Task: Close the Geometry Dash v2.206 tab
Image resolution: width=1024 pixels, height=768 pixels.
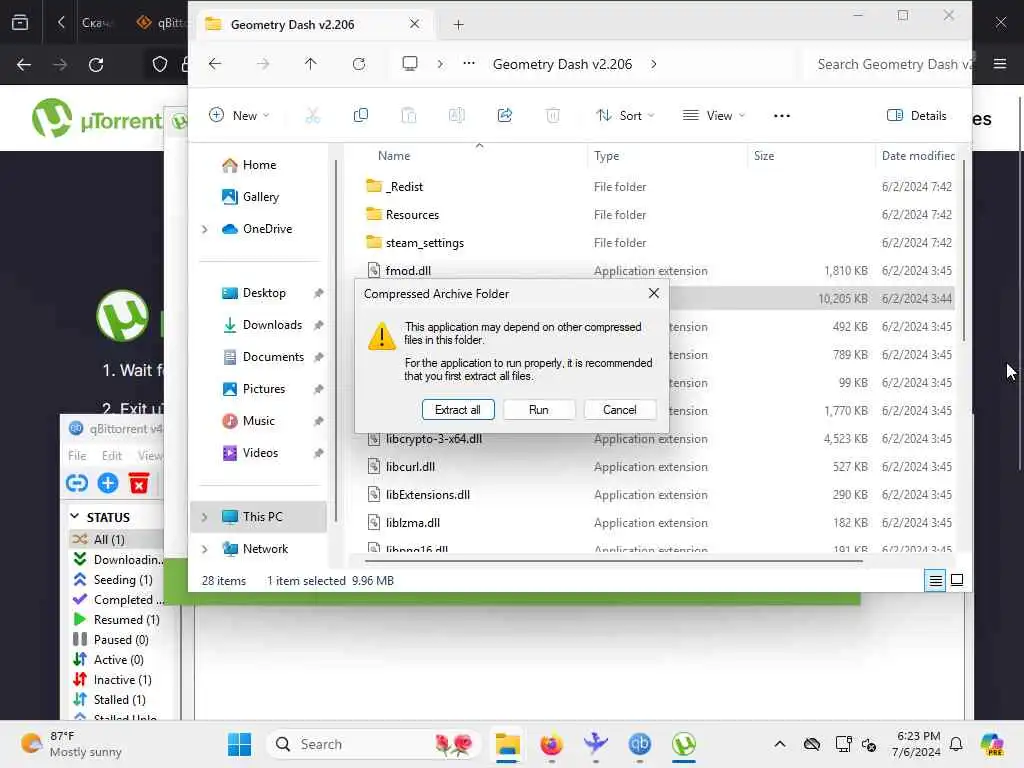Action: click(x=414, y=24)
